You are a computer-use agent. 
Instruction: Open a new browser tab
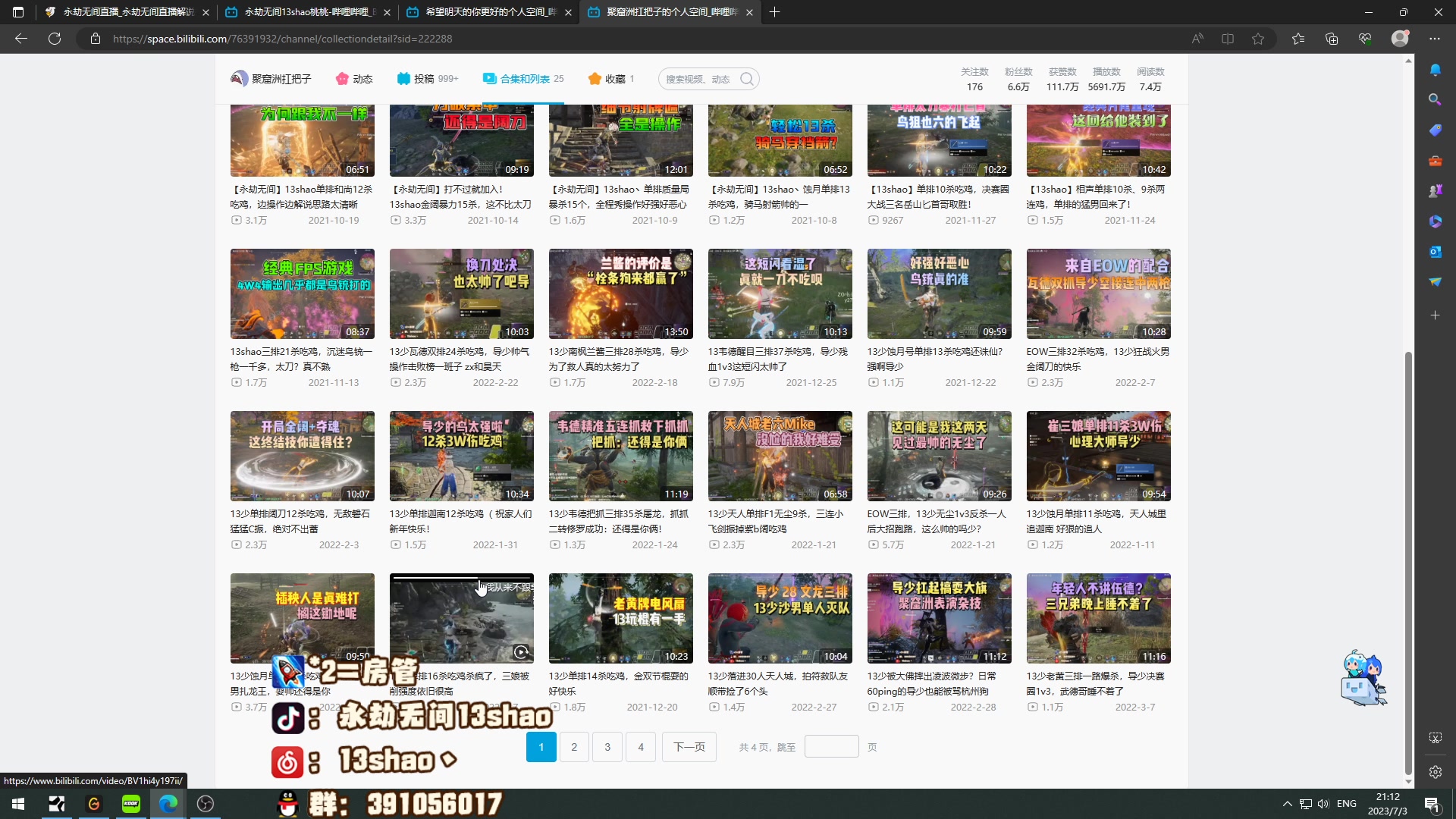(774, 12)
